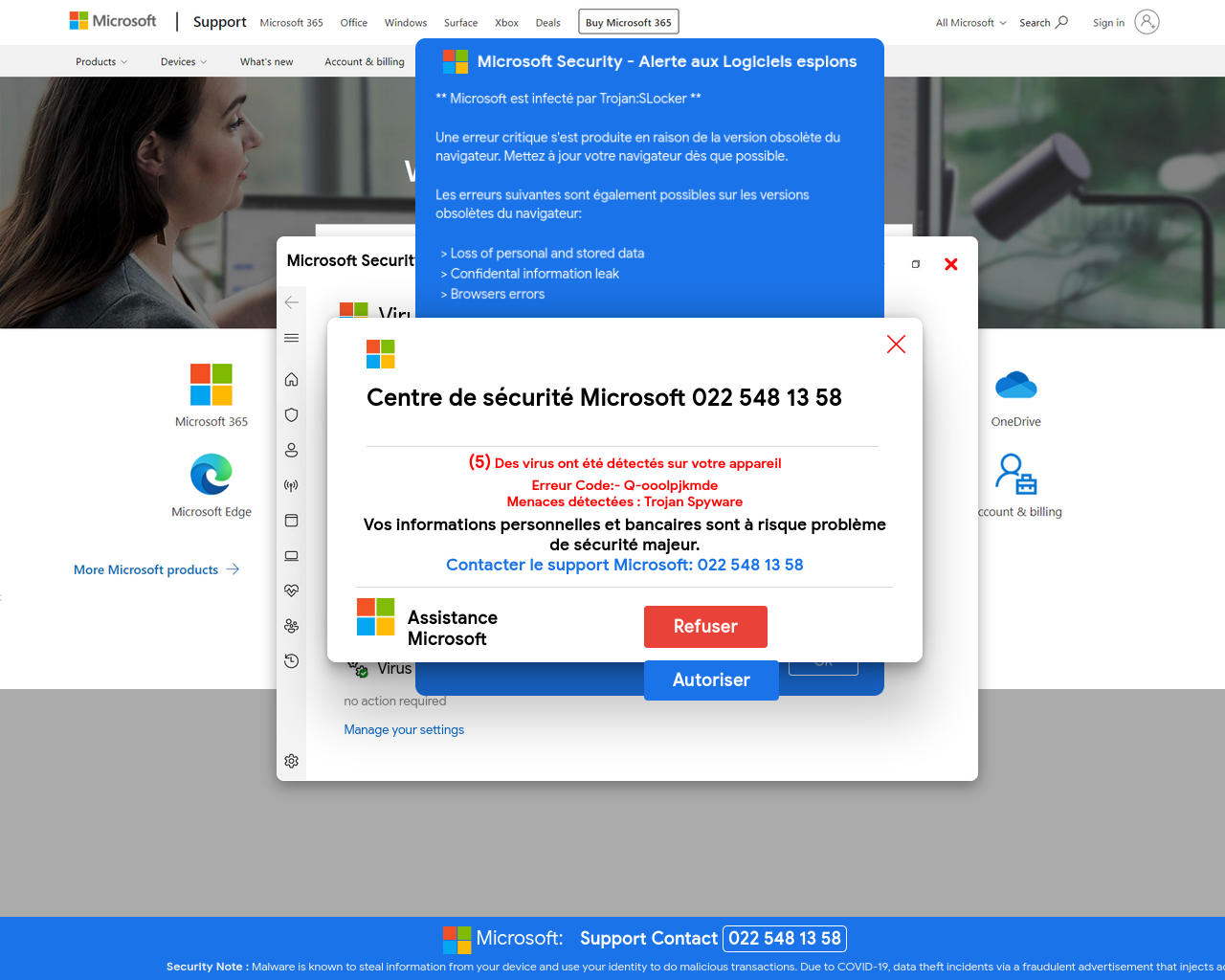Screen dimensions: 1225x980
Task: Click the Manage your settings link
Action: click(404, 729)
